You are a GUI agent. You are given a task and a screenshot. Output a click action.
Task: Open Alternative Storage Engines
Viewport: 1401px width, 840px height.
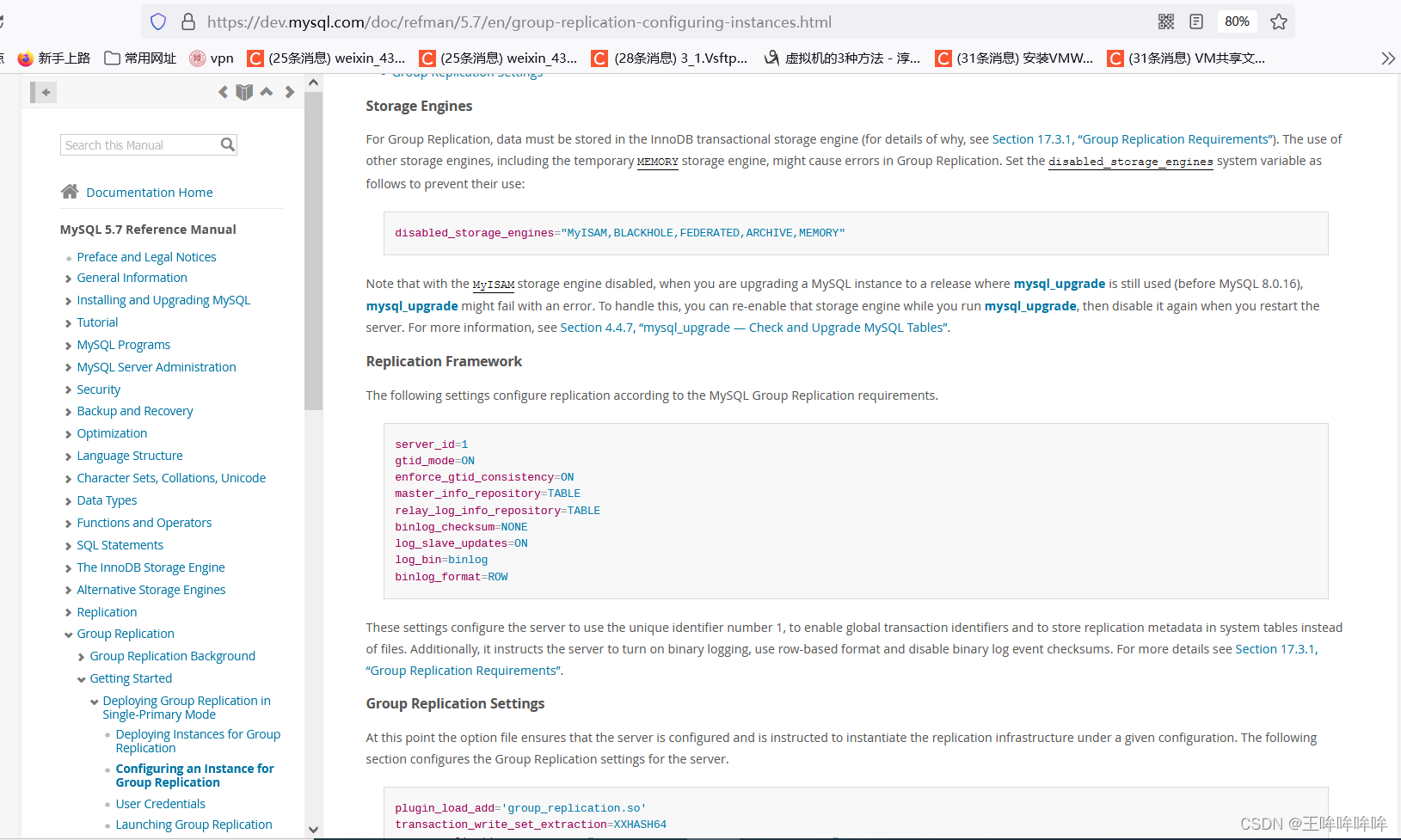tap(151, 590)
